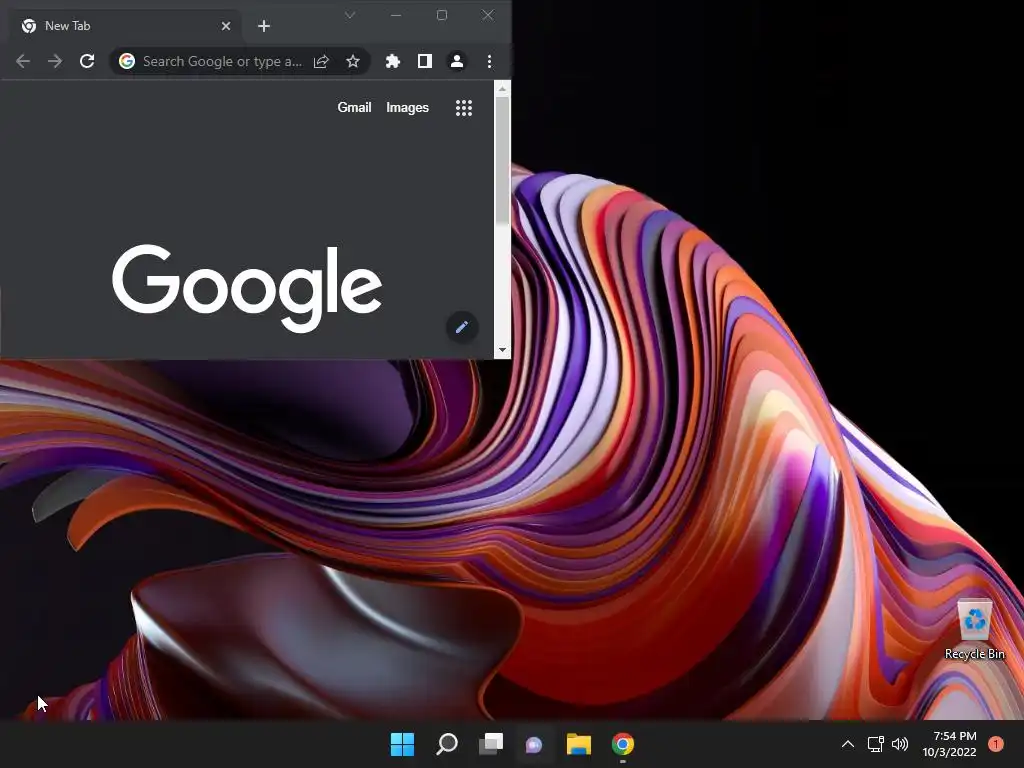Share this page via the share icon
Screen dimensions: 1024x768
pyautogui.click(x=321, y=61)
